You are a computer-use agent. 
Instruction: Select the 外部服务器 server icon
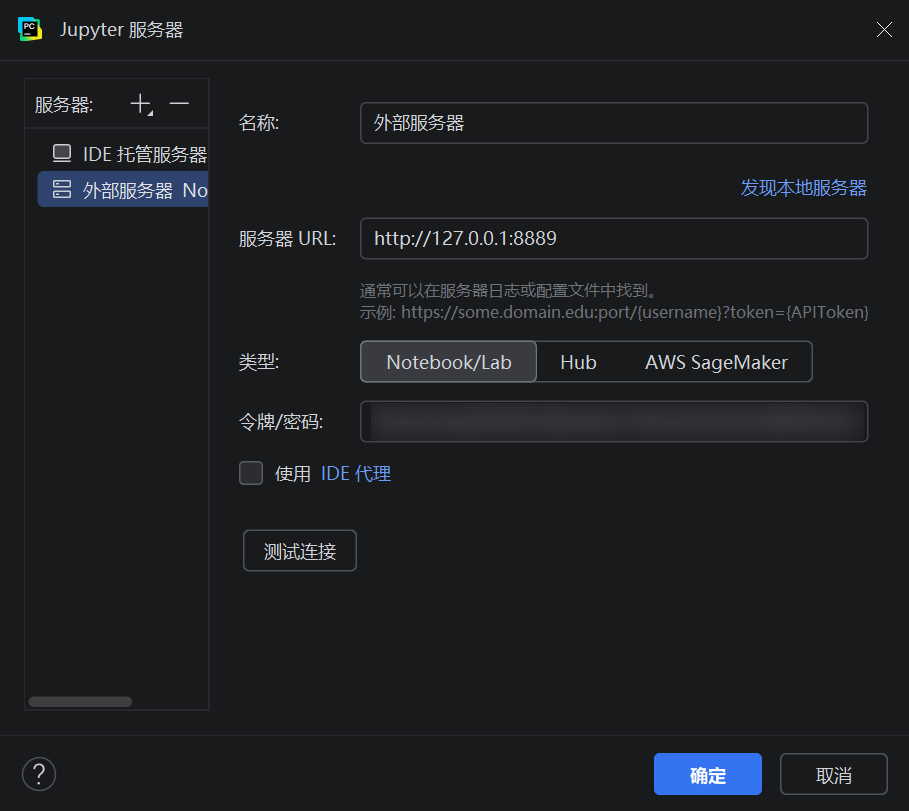click(62, 190)
